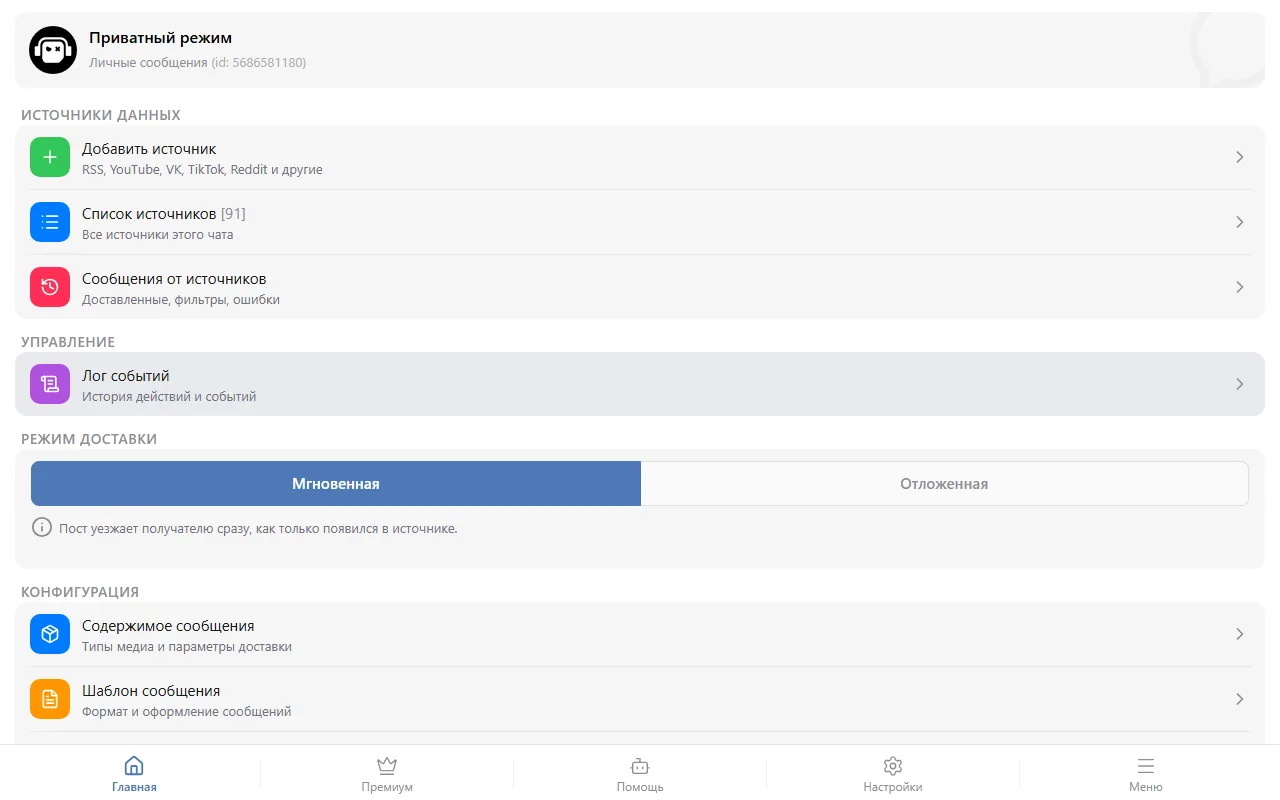Image resolution: width=1280 pixels, height=800 pixels.
Task: Click the Приватный режим header title
Action: [160, 38]
